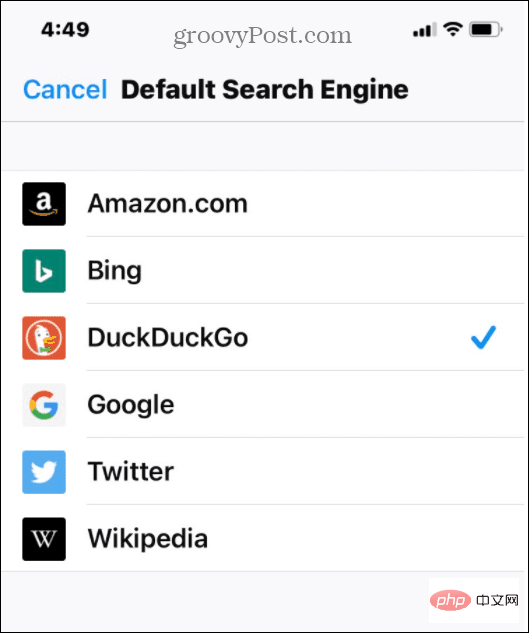Click the 4:49 clock in status bar
The width and height of the screenshot is (529, 633).
coord(65,29)
